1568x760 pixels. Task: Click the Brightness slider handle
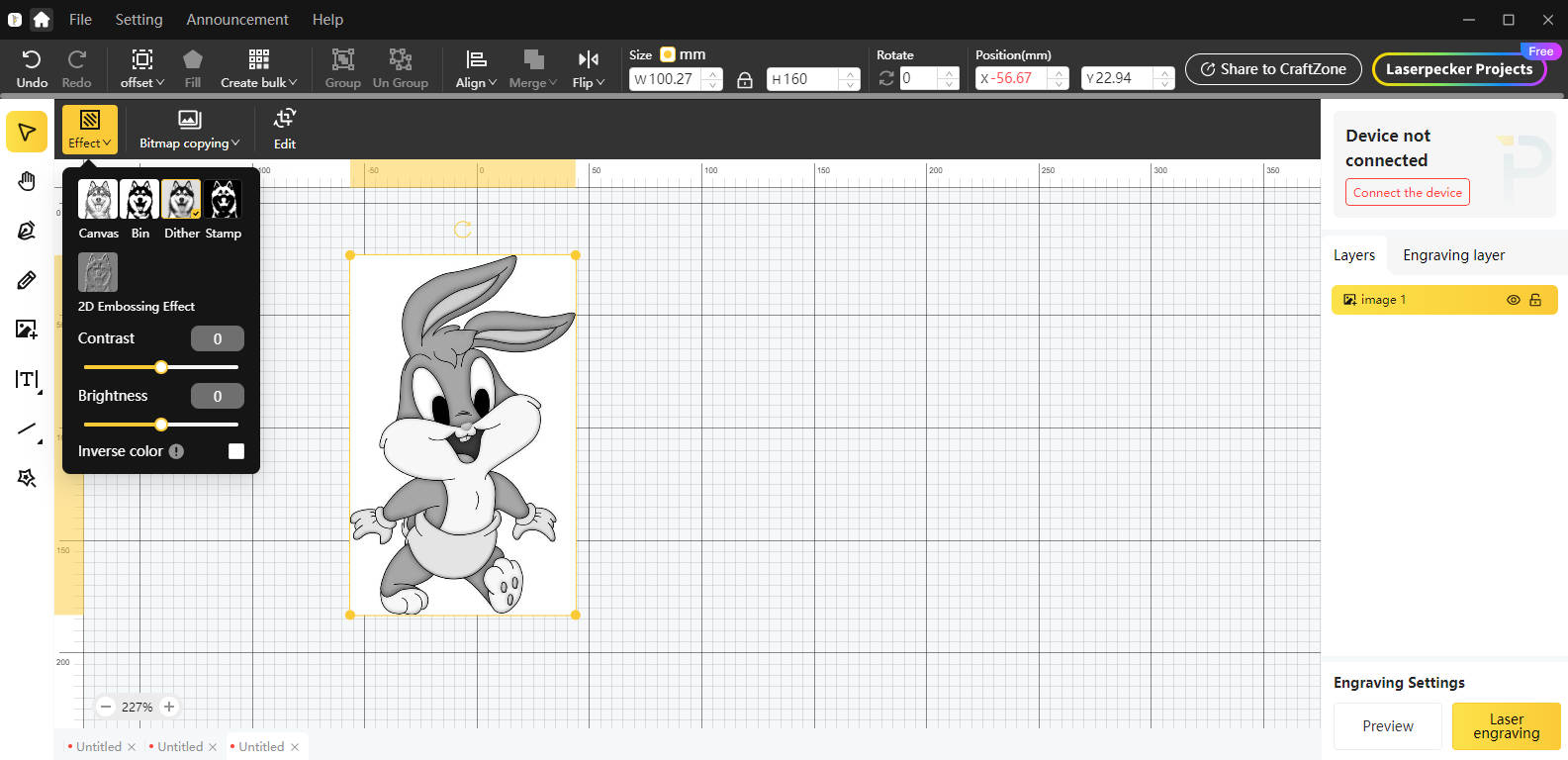(161, 425)
